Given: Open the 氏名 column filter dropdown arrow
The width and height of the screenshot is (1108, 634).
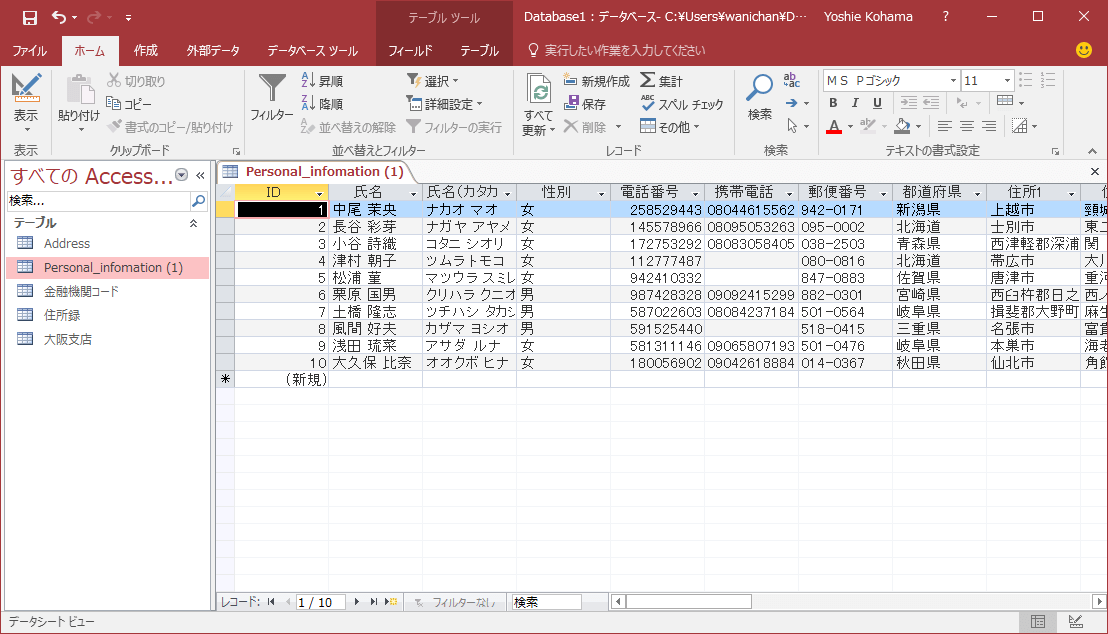Looking at the screenshot, I should (x=413, y=193).
